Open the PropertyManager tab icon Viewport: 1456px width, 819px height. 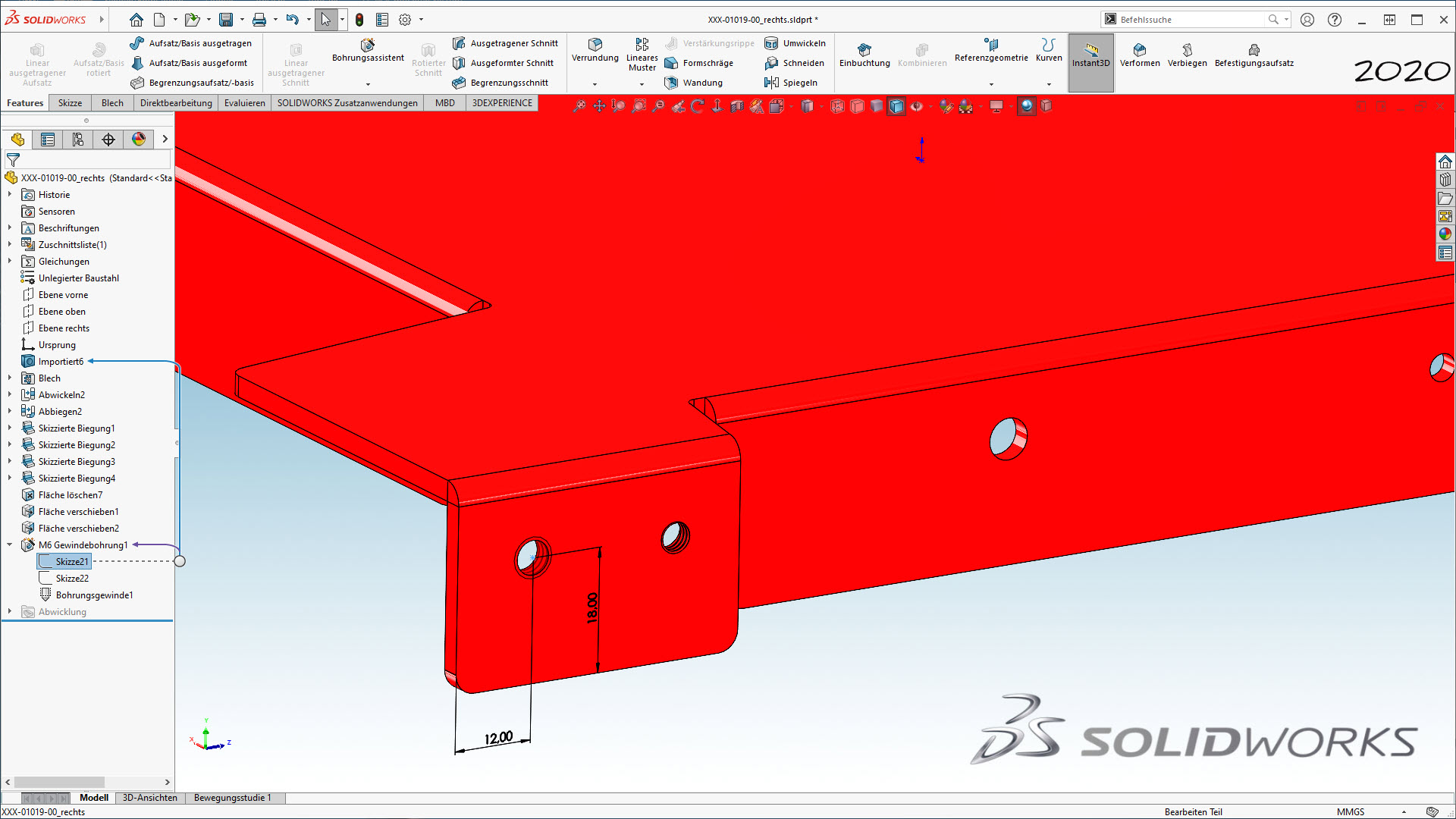pyautogui.click(x=48, y=140)
